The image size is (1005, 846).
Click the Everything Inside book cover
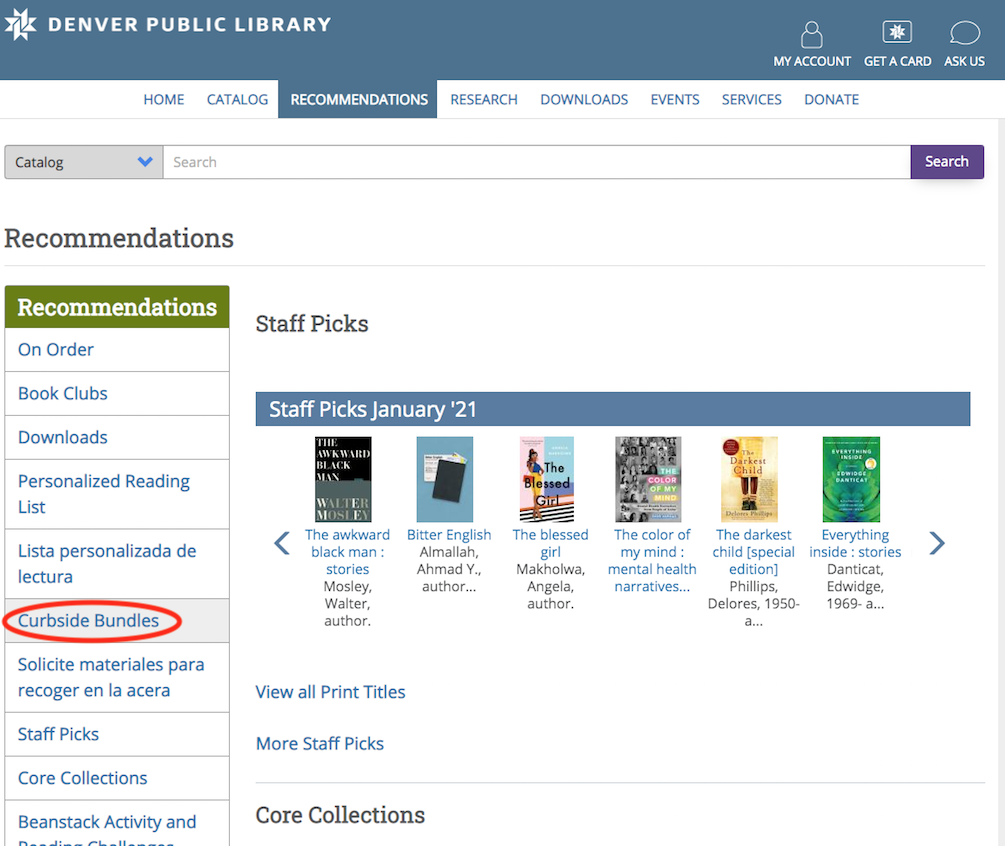tap(851, 479)
